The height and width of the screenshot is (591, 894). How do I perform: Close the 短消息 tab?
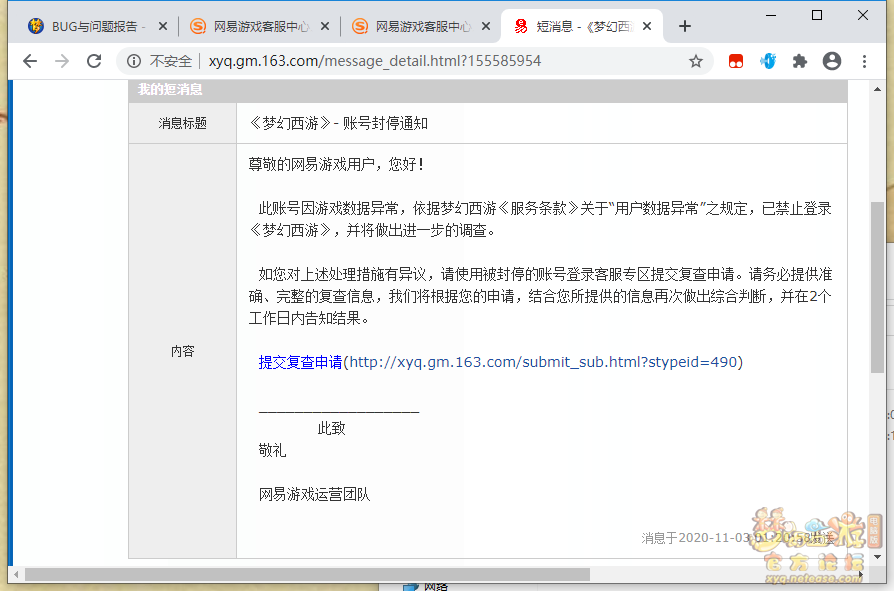pyautogui.click(x=647, y=26)
